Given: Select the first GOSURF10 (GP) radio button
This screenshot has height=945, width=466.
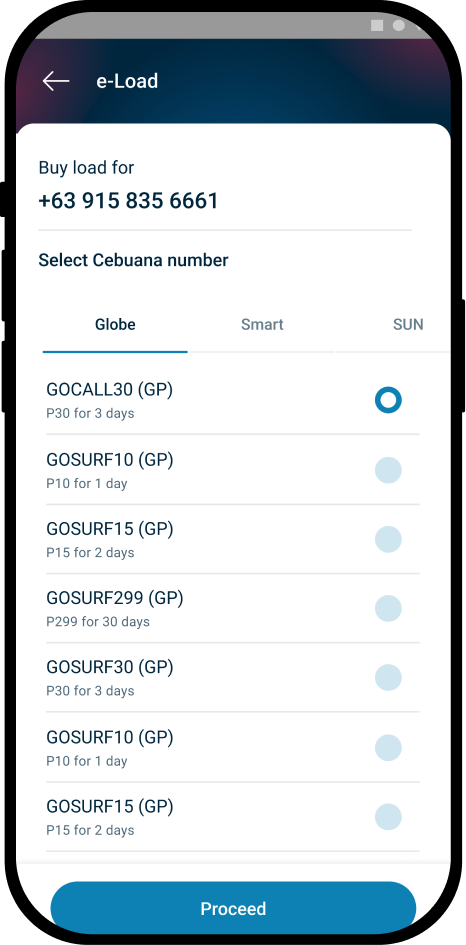Looking at the screenshot, I should pos(388,470).
